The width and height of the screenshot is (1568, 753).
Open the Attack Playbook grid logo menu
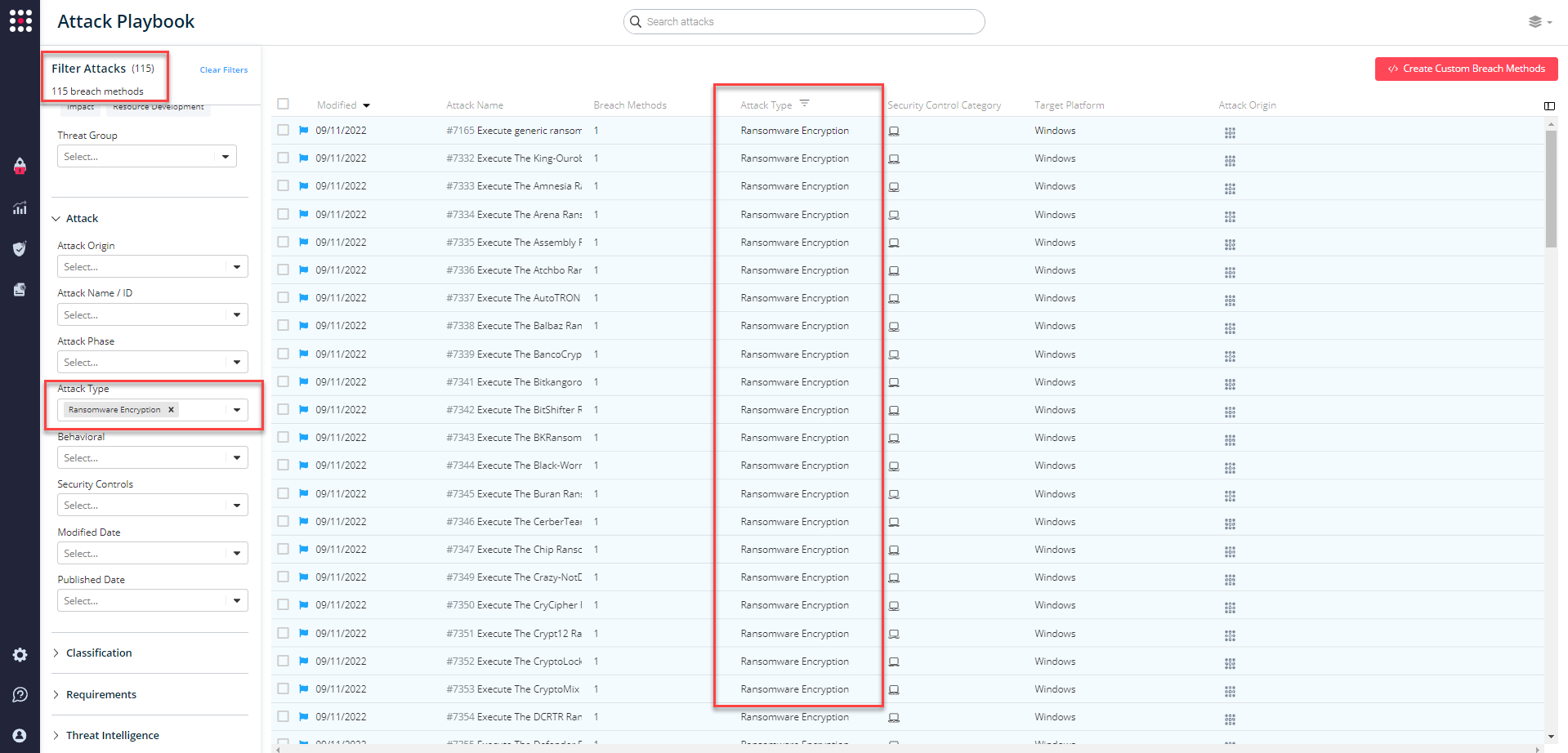pyautogui.click(x=20, y=20)
